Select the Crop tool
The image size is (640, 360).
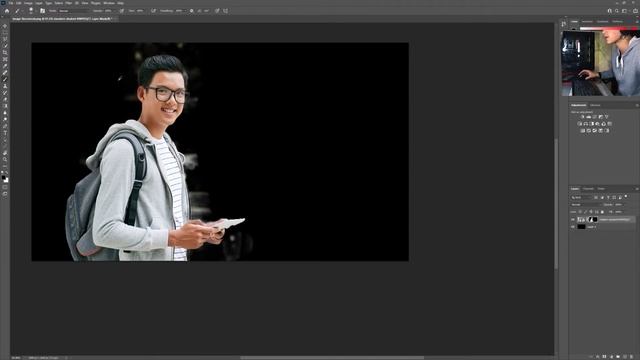click(x=5, y=53)
